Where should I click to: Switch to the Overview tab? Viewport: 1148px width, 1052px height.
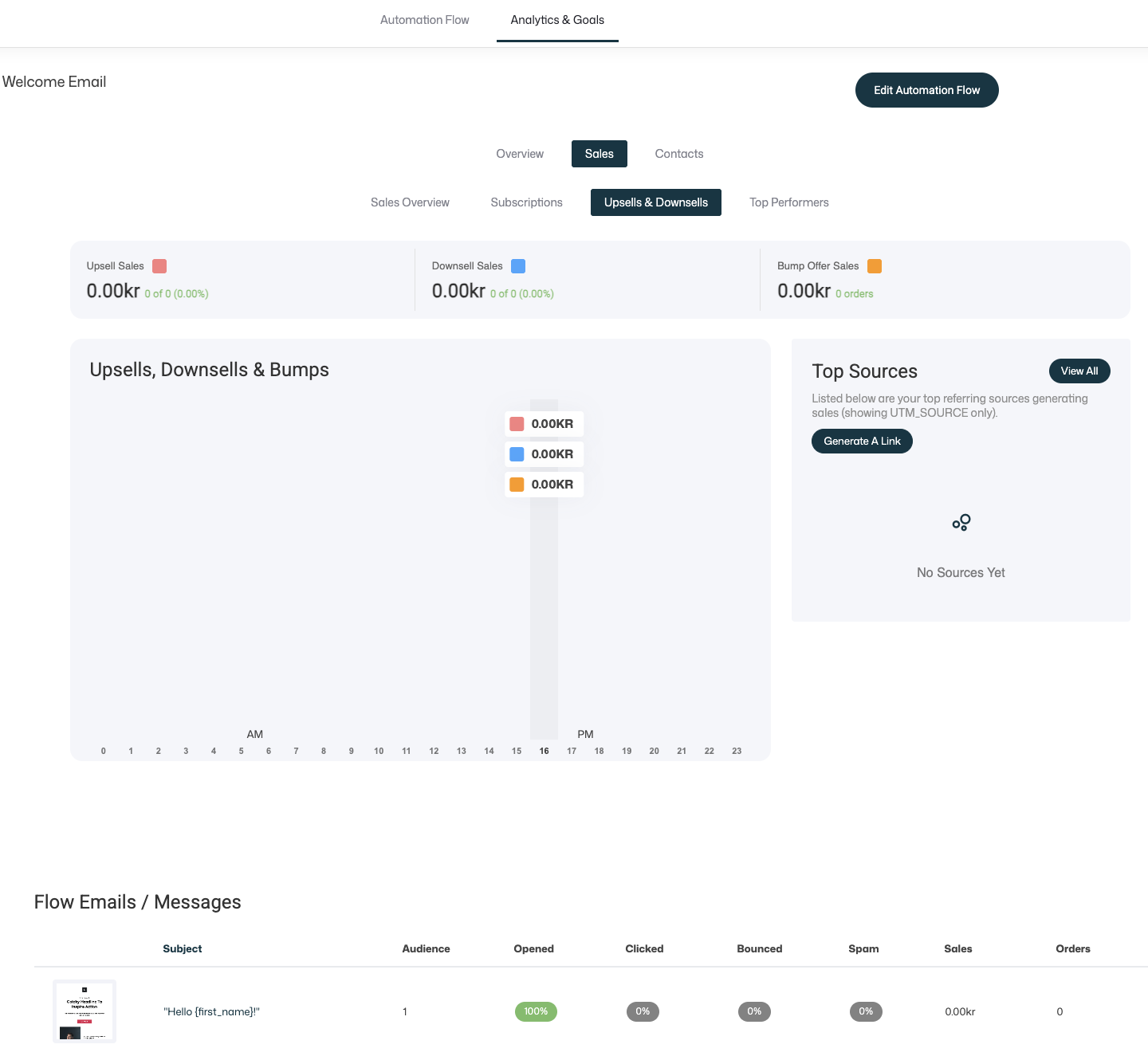pos(520,154)
